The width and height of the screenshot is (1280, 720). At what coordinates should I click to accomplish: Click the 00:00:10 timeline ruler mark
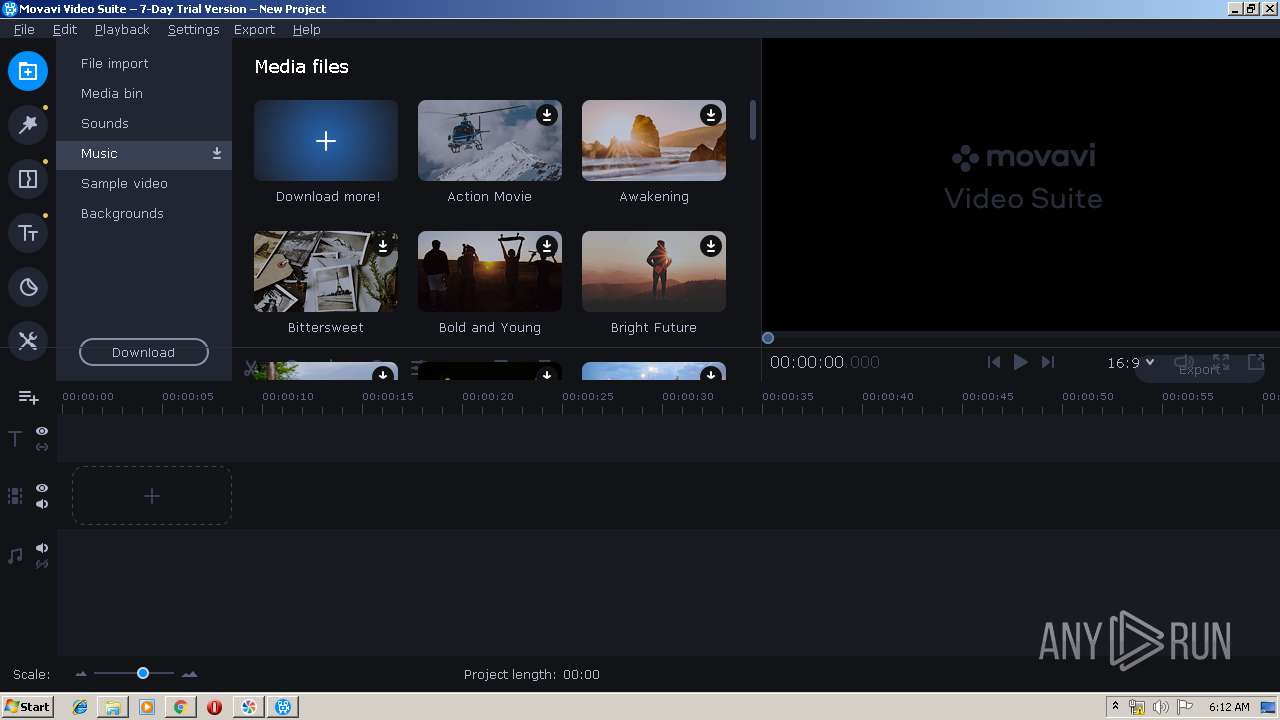point(288,397)
